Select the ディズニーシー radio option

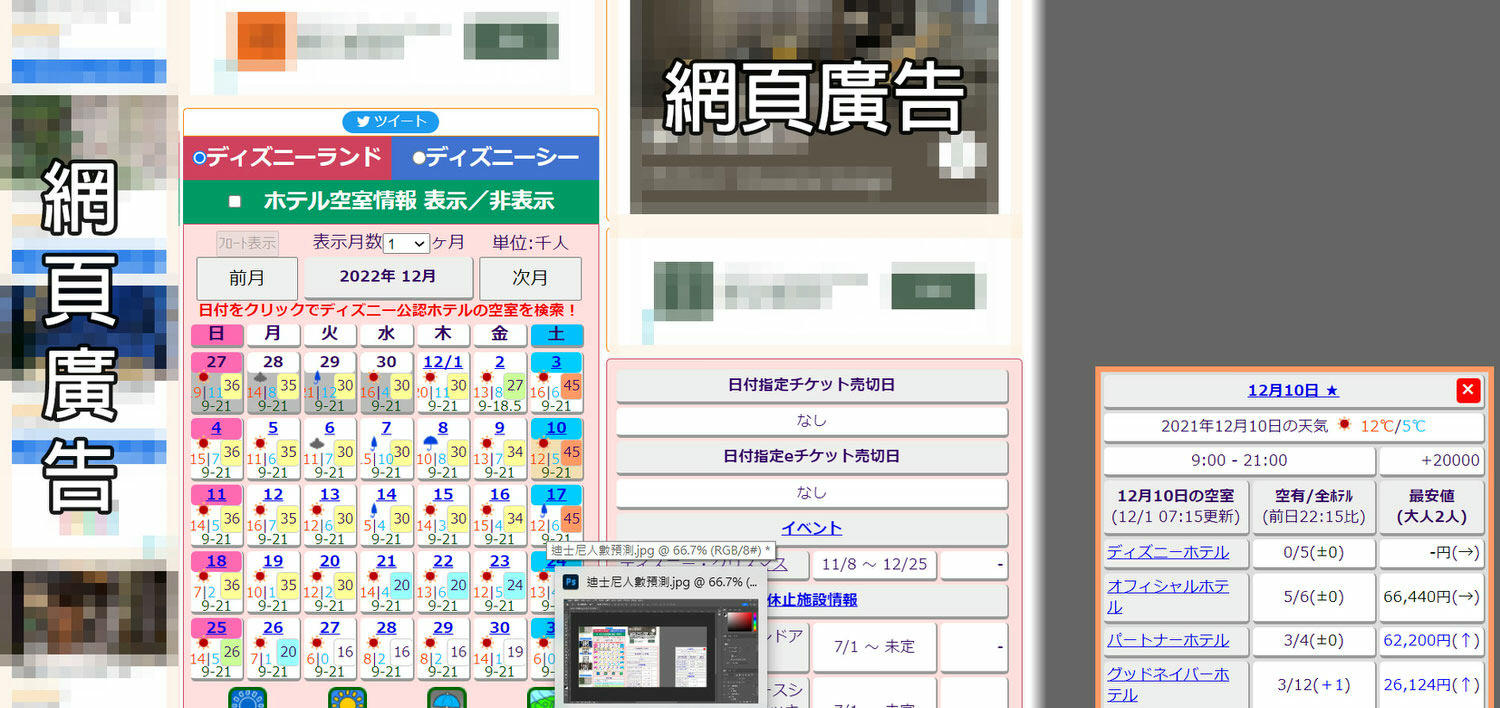pyautogui.click(x=418, y=157)
